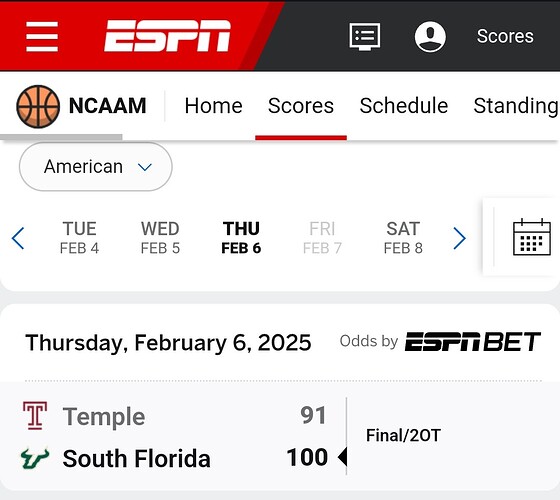This screenshot has height=500, width=560.
Task: Click the NCAAM basketball icon
Action: point(38,106)
